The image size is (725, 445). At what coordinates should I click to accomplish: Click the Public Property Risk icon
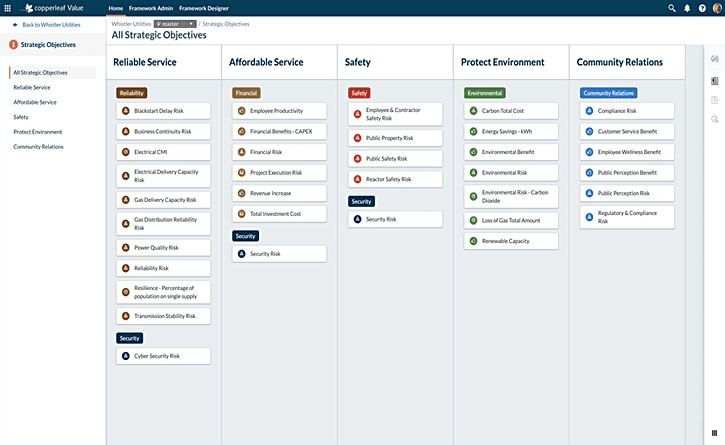coord(357,138)
